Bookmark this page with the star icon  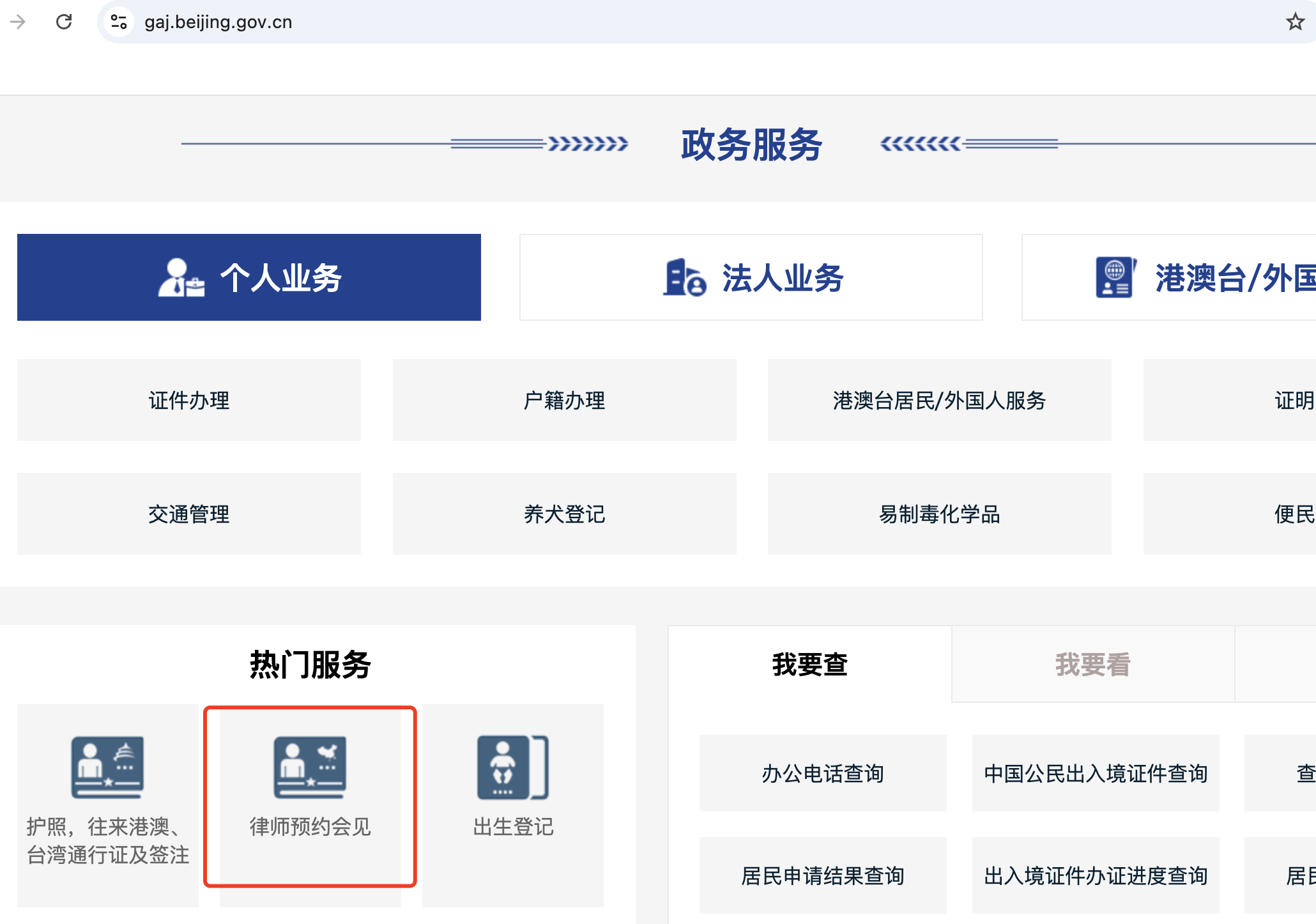(1295, 22)
